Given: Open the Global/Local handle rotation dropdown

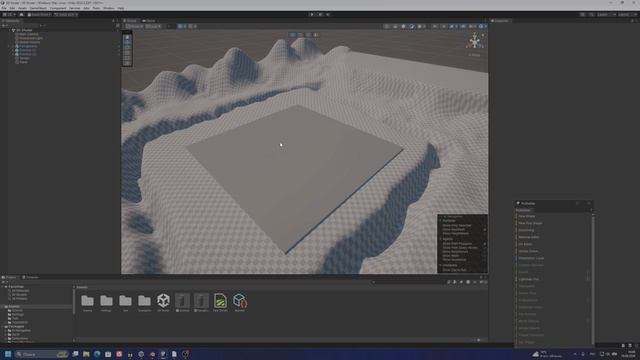Looking at the screenshot, I should click(x=153, y=26).
